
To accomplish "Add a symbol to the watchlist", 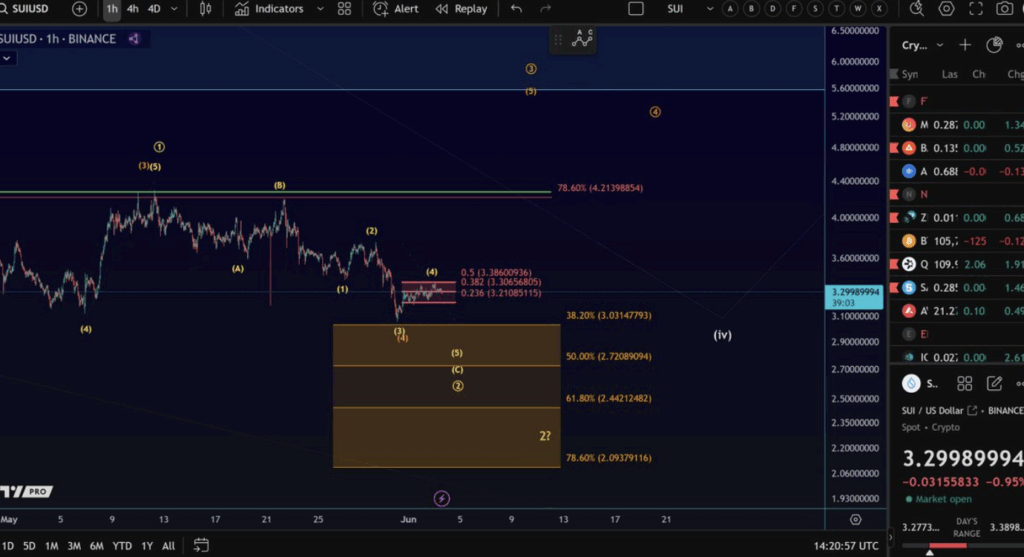I will coord(965,44).
